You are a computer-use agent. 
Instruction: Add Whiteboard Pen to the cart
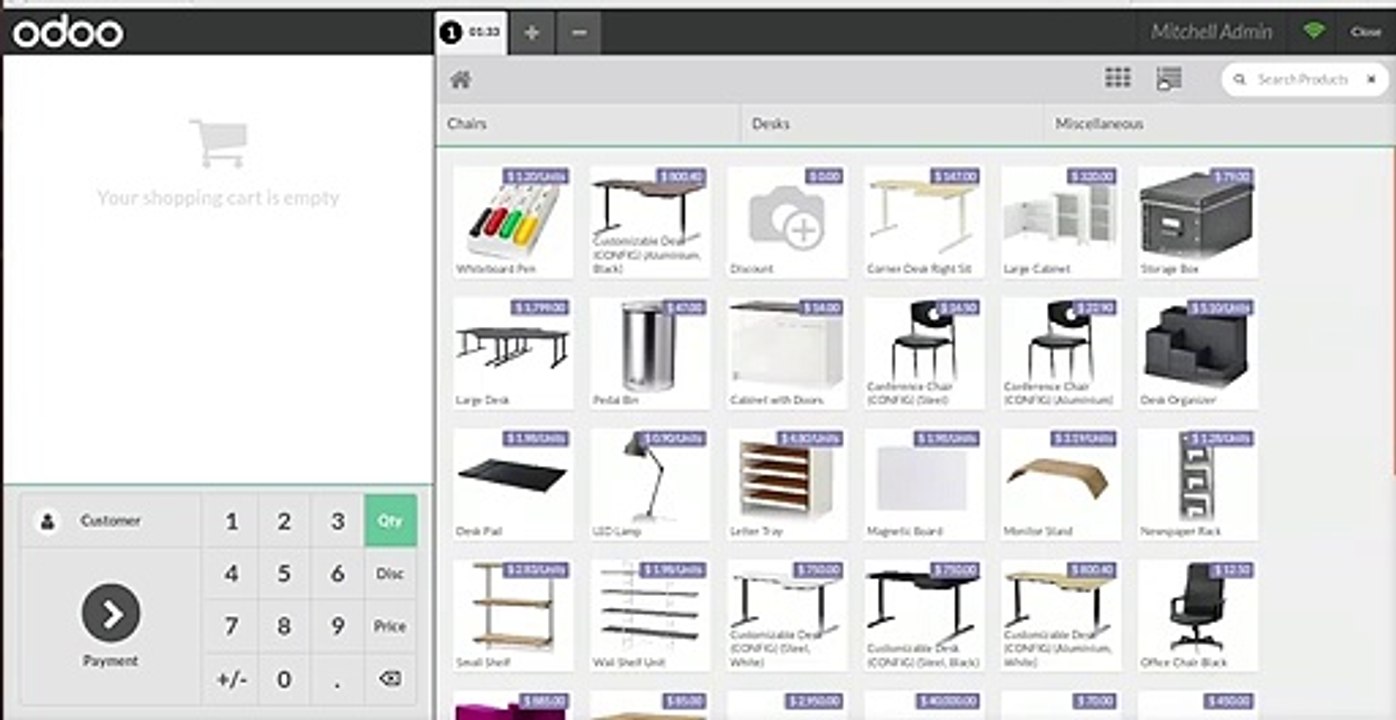point(513,222)
